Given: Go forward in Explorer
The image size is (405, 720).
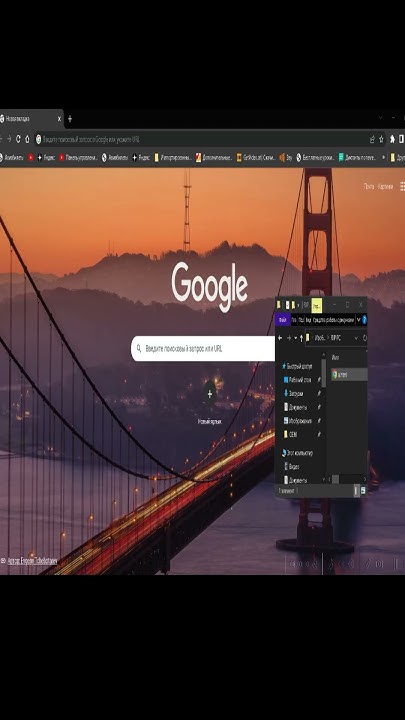Looking at the screenshot, I should coord(289,338).
